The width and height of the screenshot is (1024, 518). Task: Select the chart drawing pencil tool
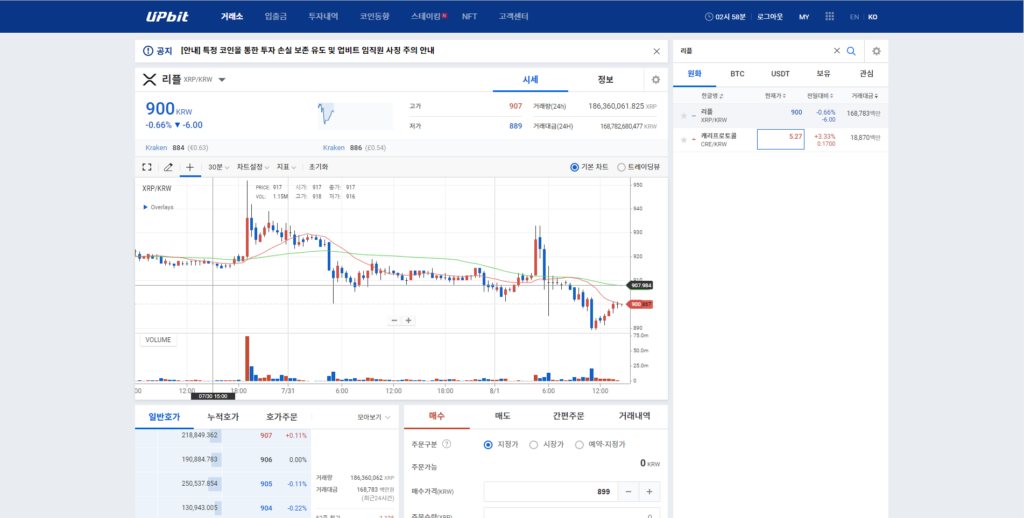(168, 167)
